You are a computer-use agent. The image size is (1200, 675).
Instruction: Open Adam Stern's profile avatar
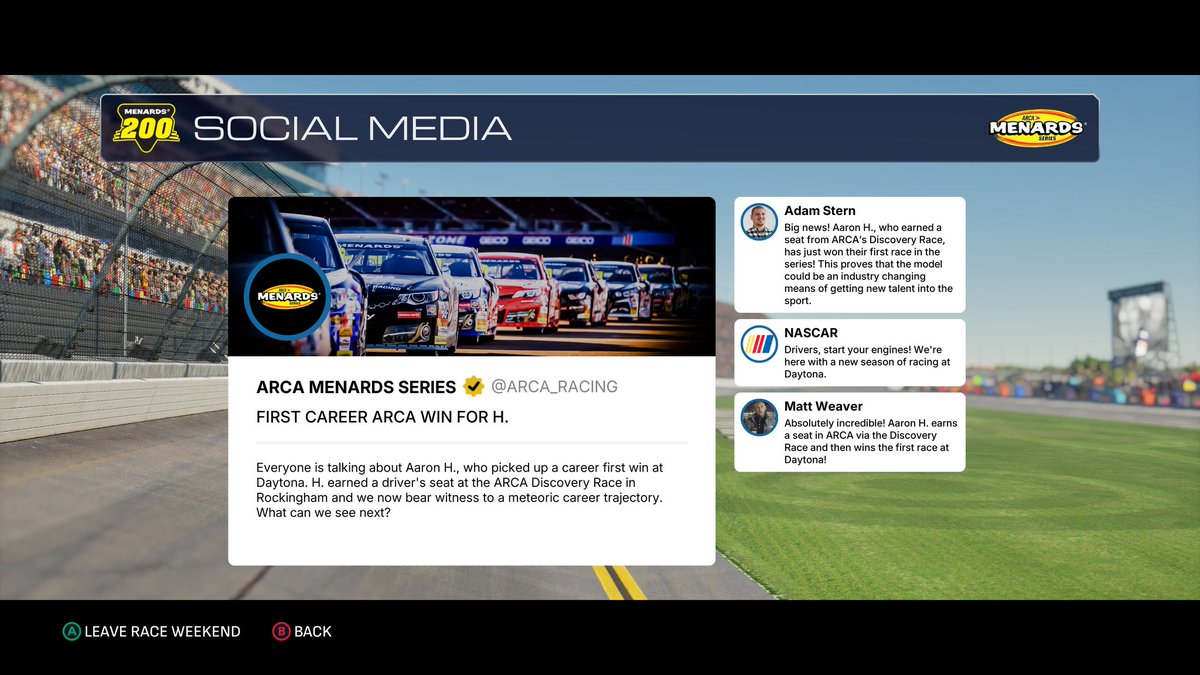click(759, 222)
